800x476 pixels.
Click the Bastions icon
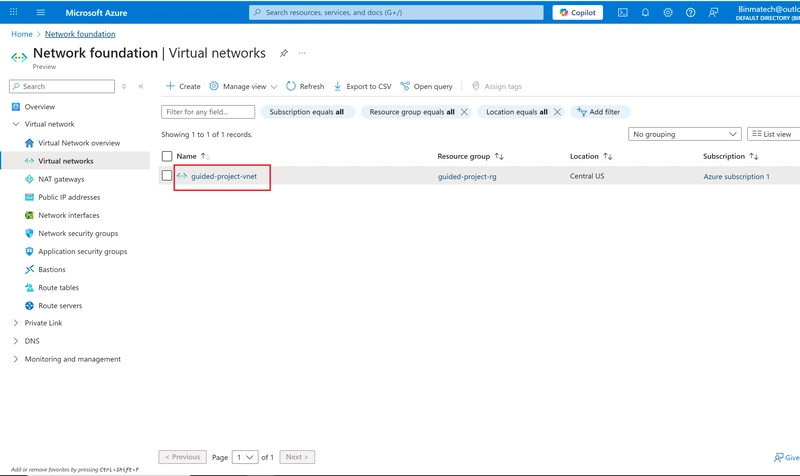30,269
